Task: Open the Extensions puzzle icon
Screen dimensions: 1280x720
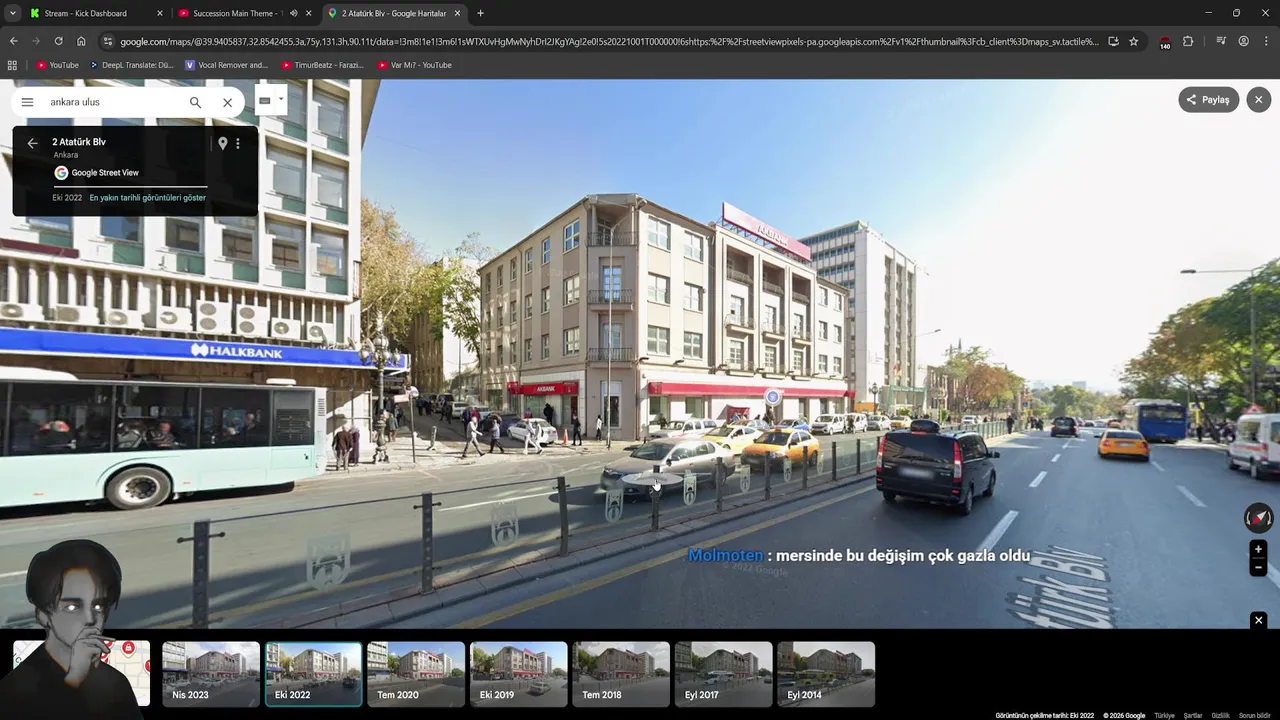Action: point(1188,41)
